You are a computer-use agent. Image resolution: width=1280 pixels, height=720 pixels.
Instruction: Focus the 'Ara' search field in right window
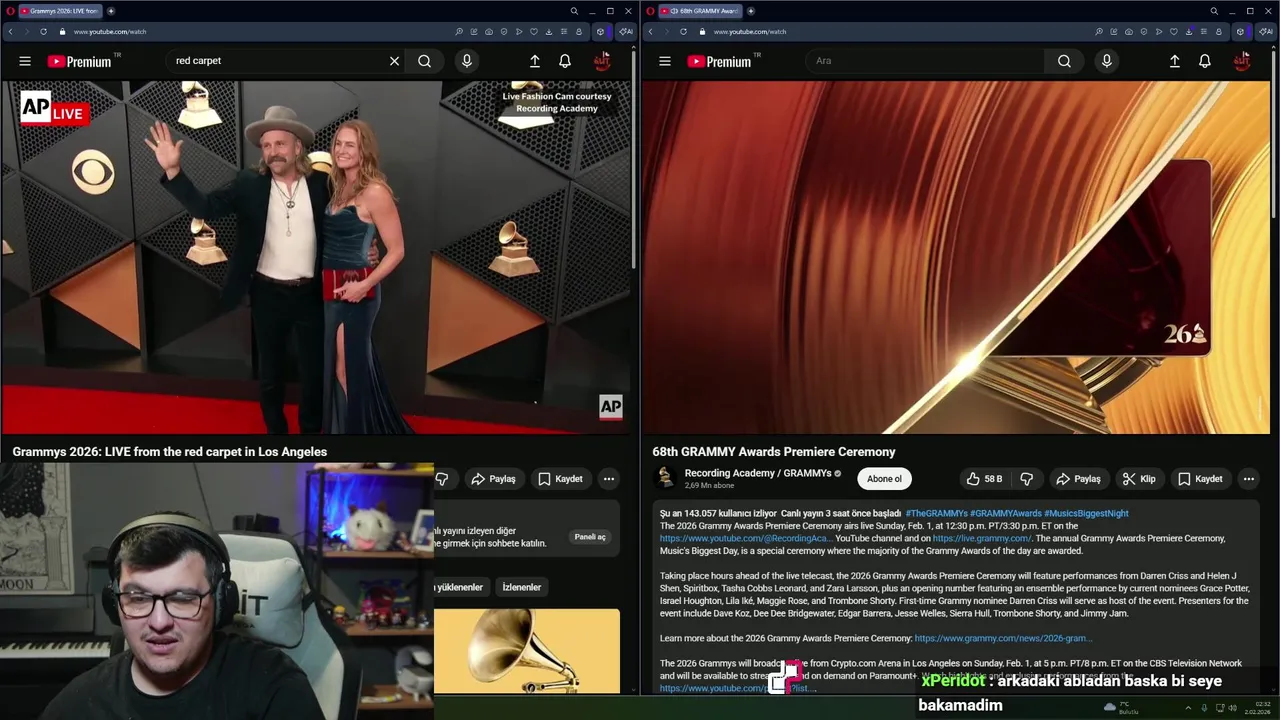(x=925, y=61)
